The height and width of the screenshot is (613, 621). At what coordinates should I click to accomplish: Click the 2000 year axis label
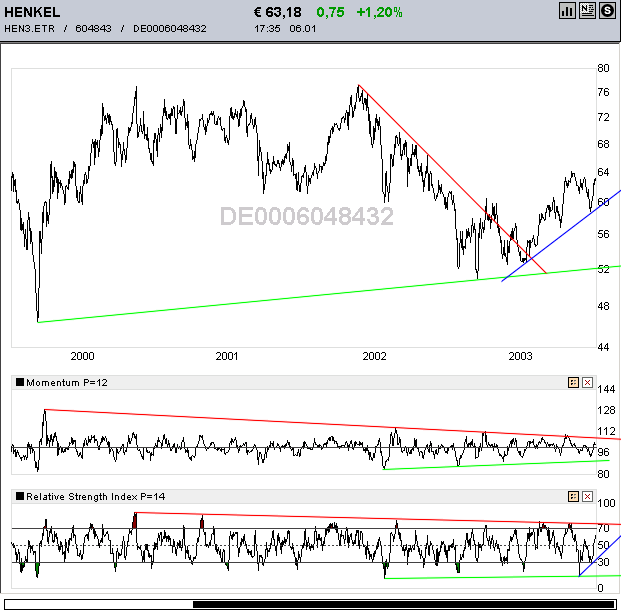(82, 356)
